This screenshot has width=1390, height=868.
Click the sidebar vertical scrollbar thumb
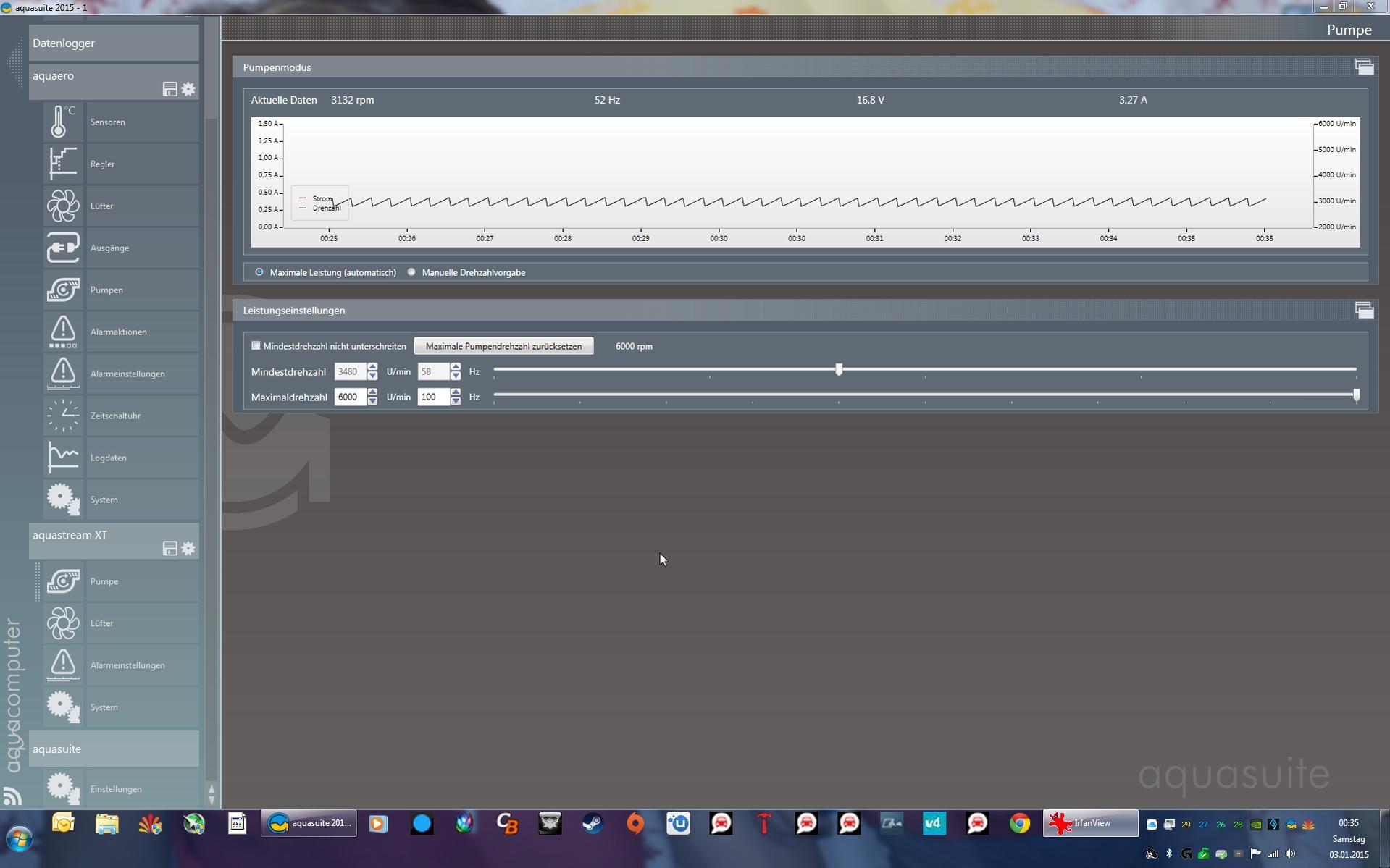click(212, 69)
